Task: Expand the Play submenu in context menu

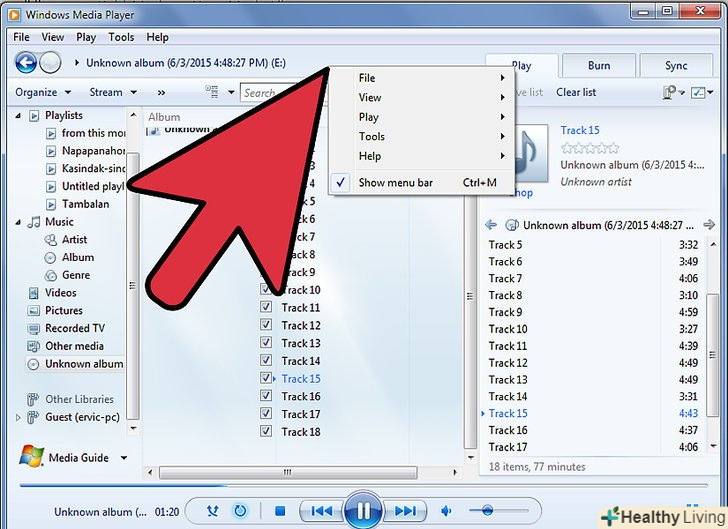Action: pos(421,117)
